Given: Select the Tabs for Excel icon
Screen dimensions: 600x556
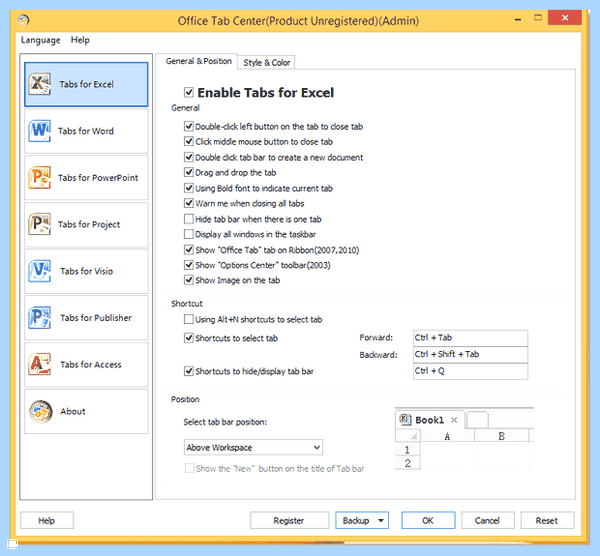Looking at the screenshot, I should coord(40,84).
